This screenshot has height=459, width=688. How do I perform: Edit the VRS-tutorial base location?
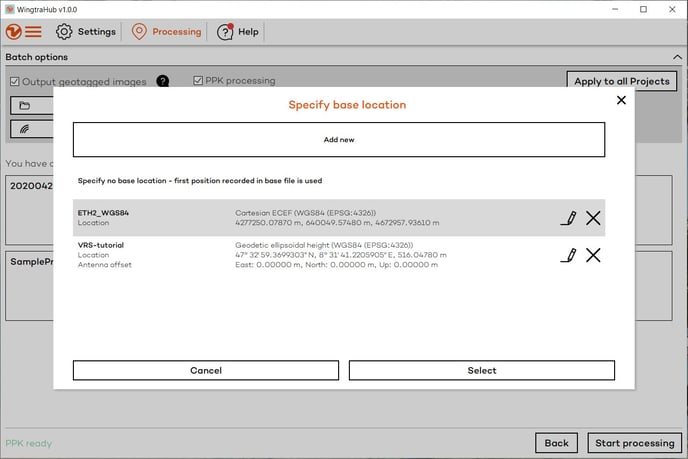coord(569,255)
